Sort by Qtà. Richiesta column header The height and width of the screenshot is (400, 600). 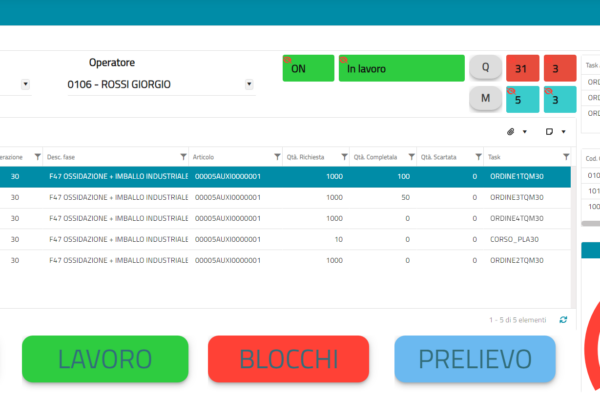pos(305,157)
